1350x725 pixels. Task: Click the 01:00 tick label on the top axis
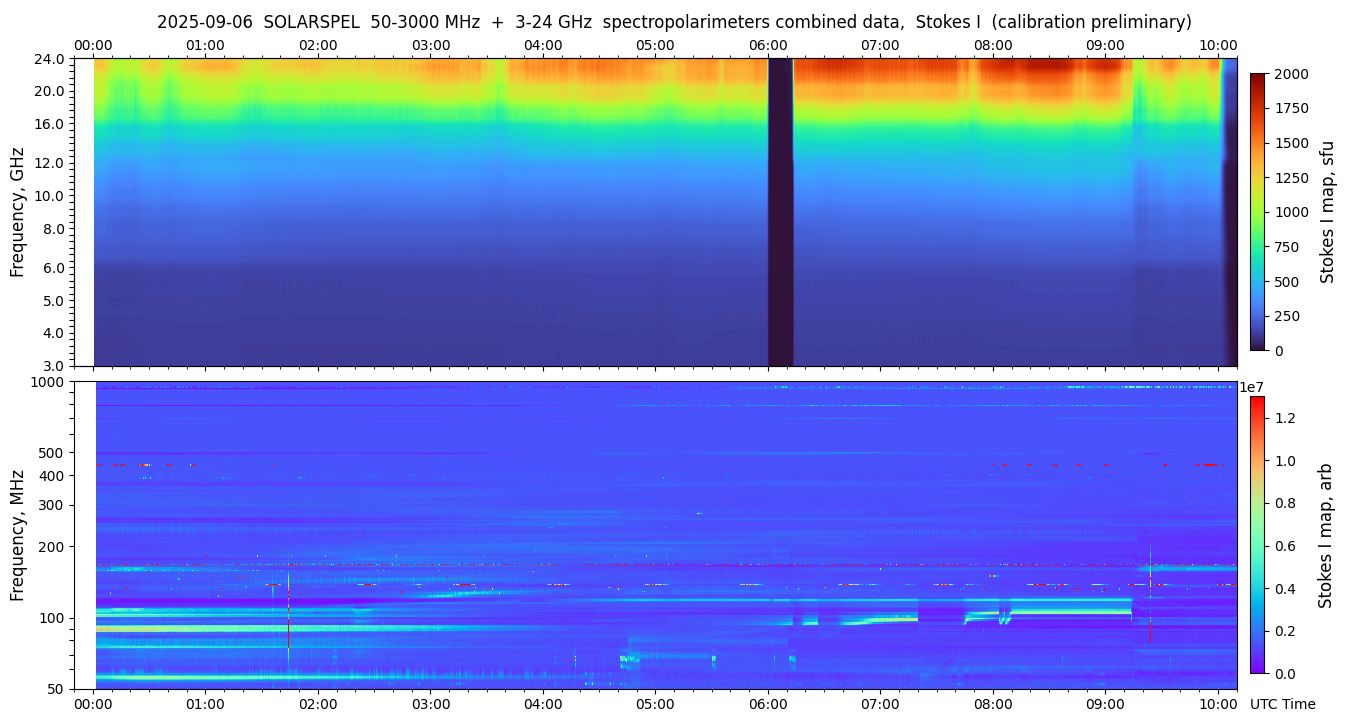click(x=206, y=45)
